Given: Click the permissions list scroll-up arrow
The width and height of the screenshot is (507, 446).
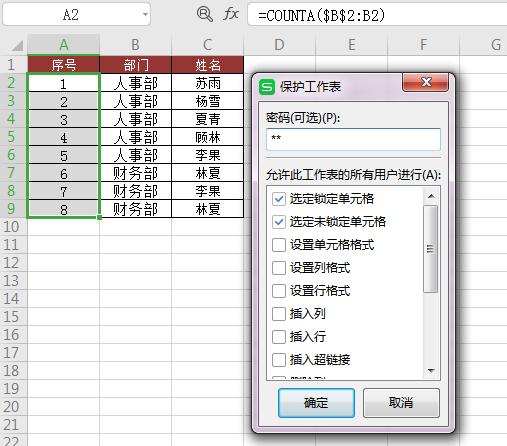Looking at the screenshot, I should (431, 196).
